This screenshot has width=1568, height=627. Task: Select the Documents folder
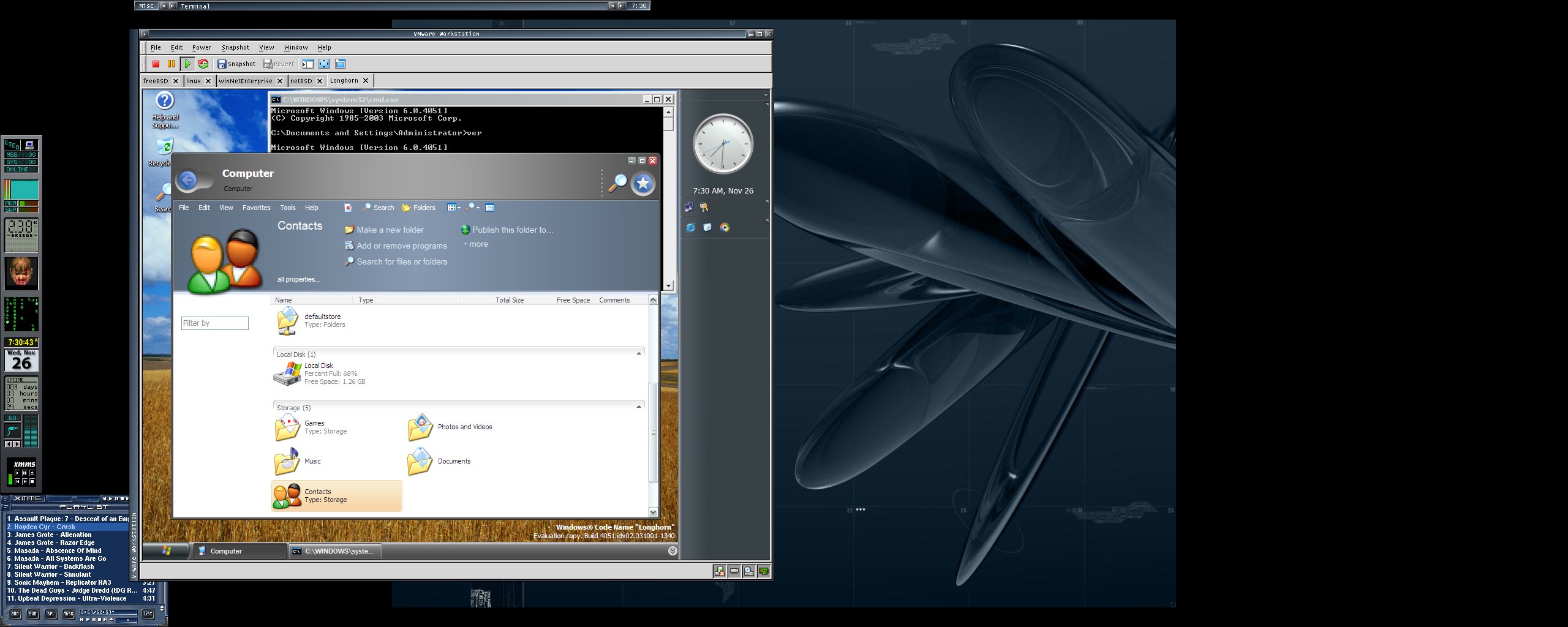coord(439,462)
